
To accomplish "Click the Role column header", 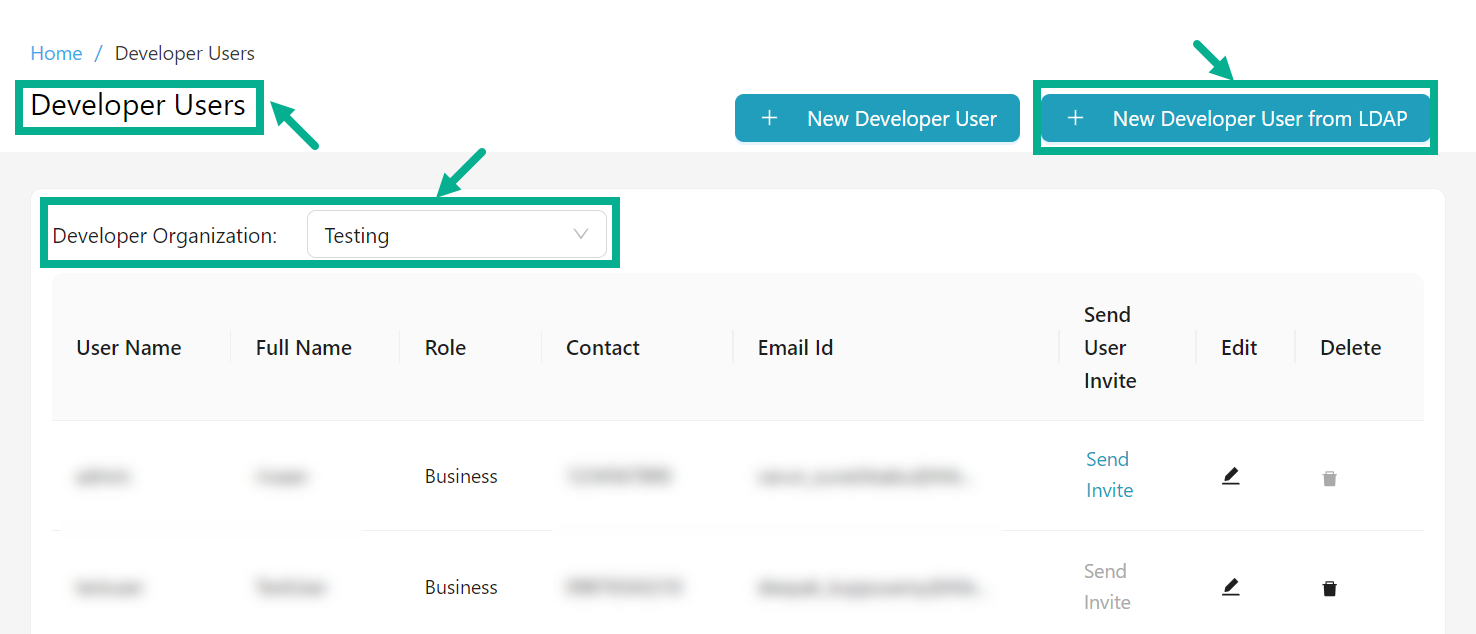I will [444, 347].
